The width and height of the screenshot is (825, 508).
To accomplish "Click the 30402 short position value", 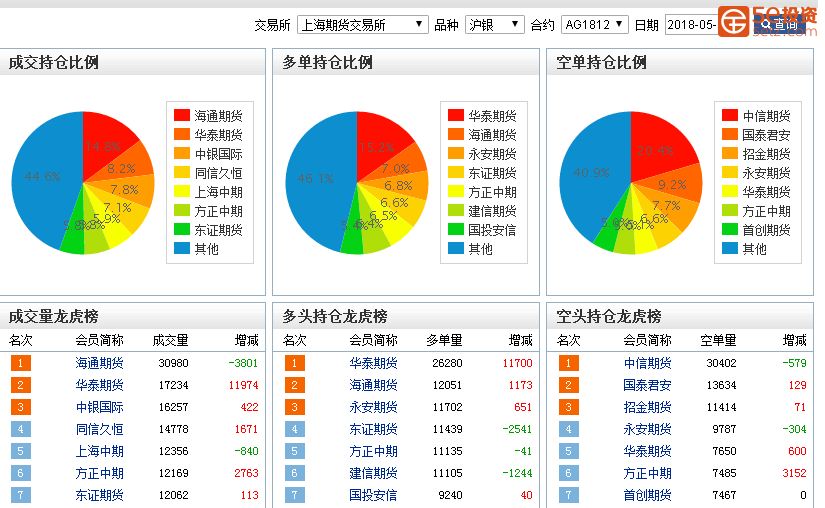I will (721, 363).
